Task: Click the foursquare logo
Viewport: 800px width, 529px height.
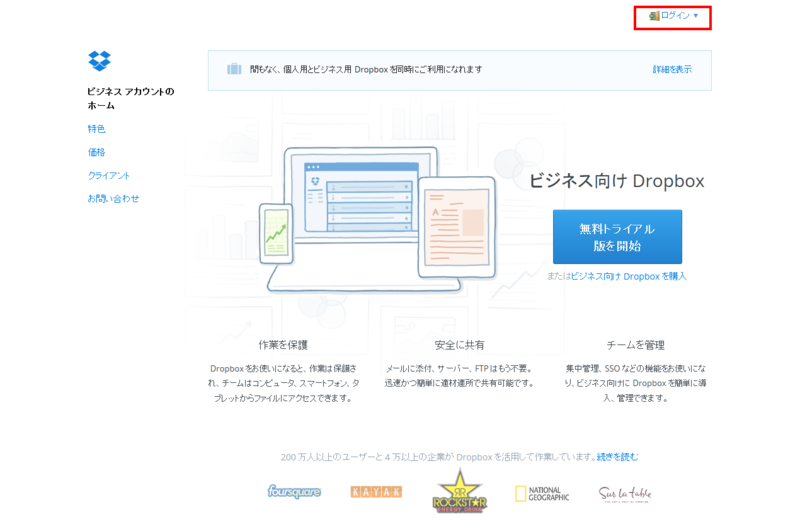Action: (294, 492)
